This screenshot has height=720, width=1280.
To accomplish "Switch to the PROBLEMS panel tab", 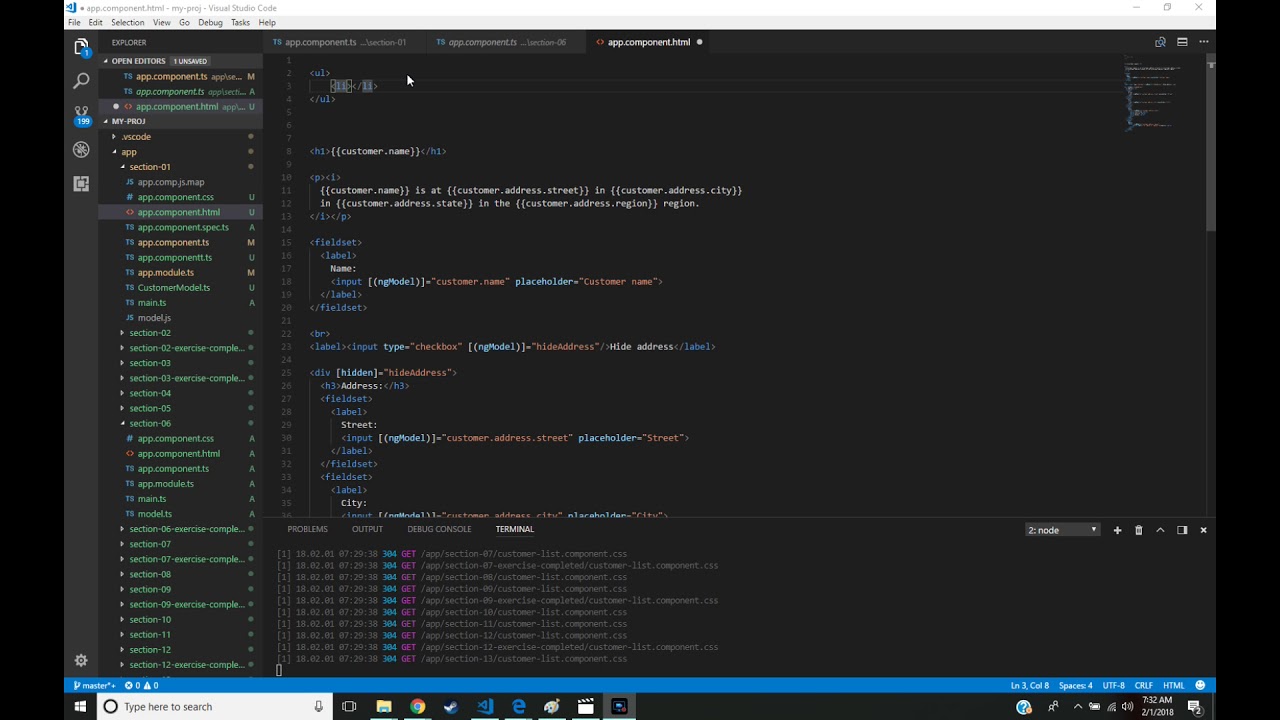I will coord(307,529).
